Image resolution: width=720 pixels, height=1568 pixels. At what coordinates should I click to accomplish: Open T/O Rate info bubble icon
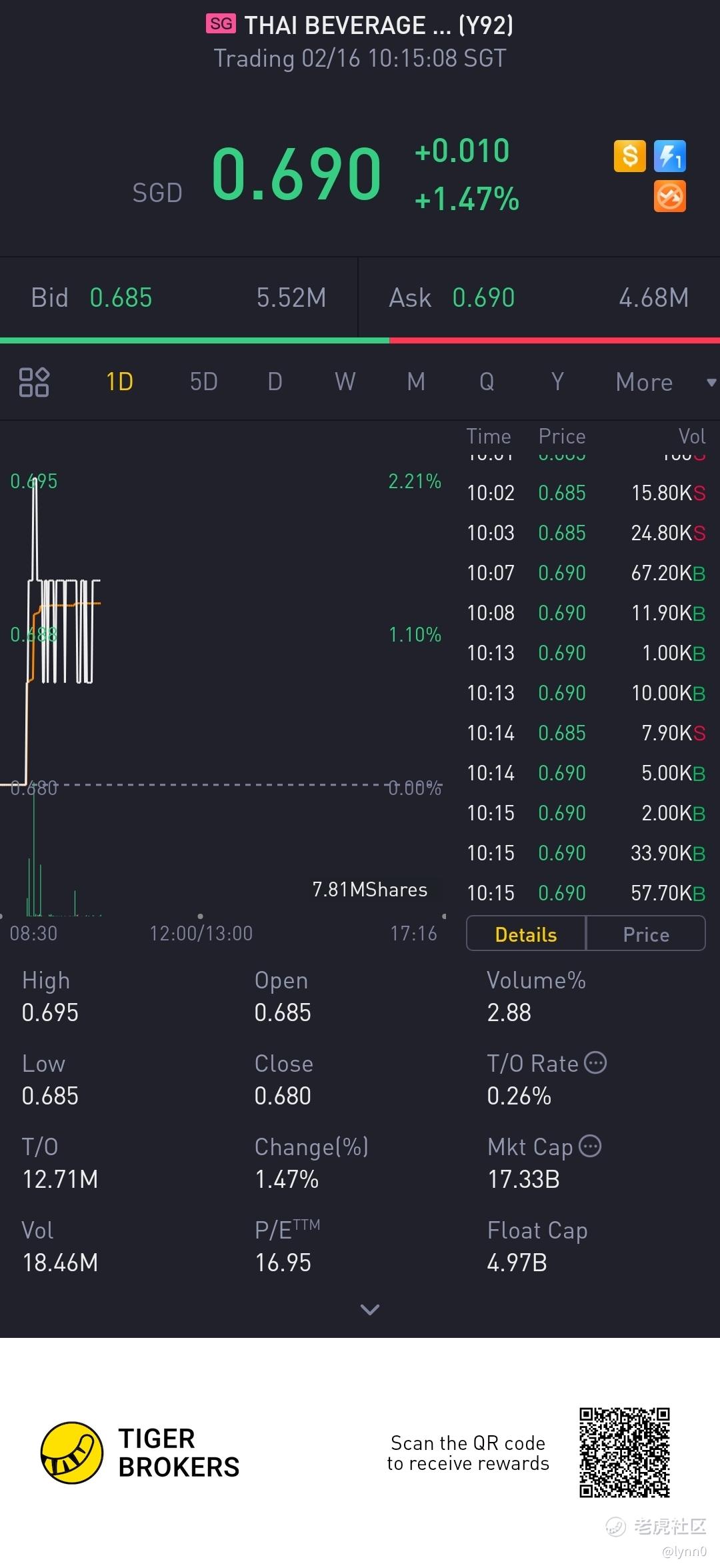click(x=595, y=1062)
